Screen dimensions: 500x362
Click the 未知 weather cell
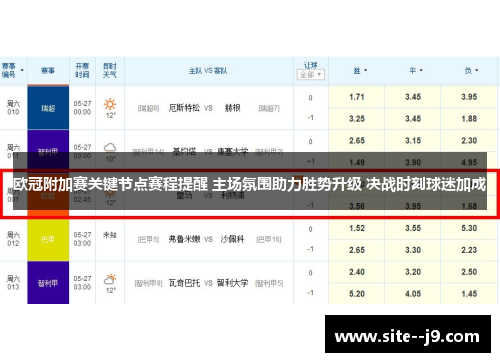coord(110,235)
